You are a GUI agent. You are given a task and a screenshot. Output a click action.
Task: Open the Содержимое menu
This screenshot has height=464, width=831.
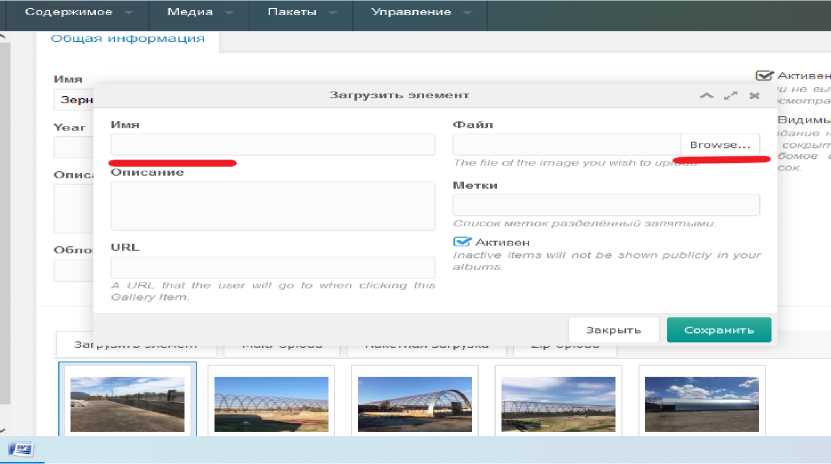pyautogui.click(x=68, y=12)
